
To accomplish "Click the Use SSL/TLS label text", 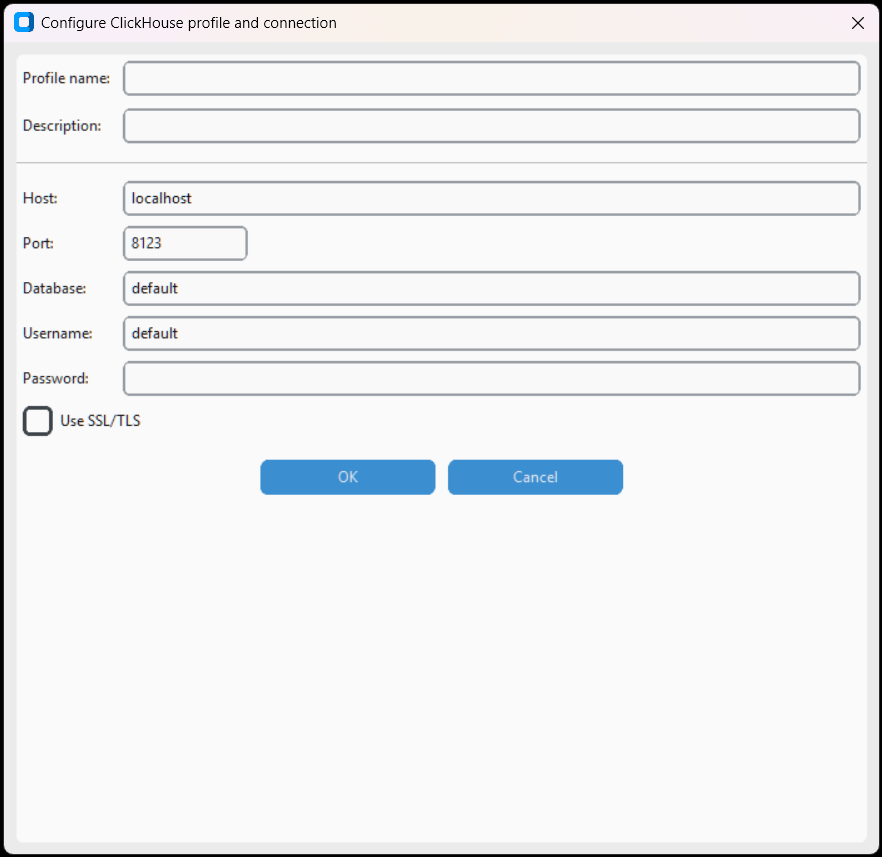I will coord(100,421).
